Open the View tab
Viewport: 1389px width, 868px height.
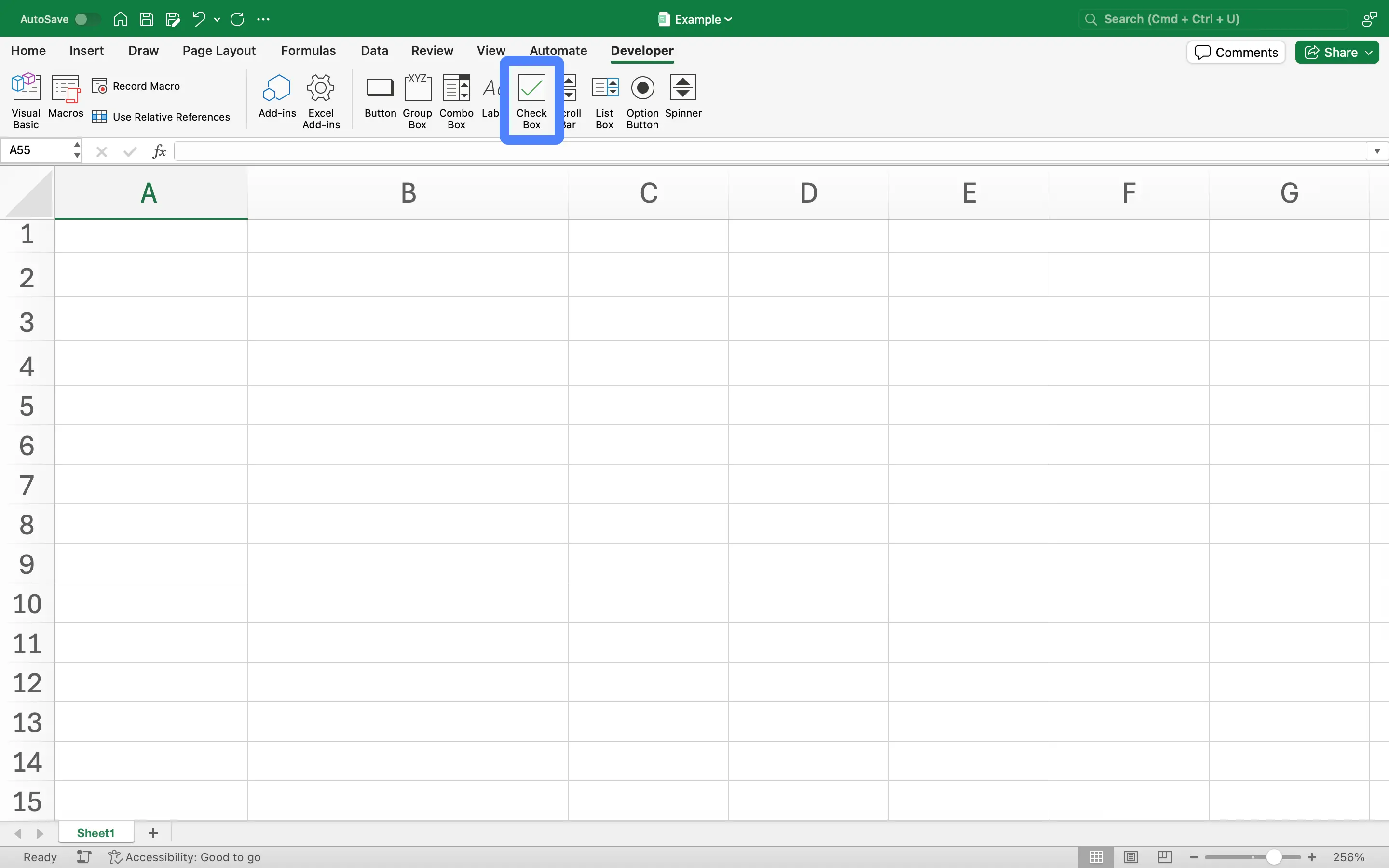491,51
